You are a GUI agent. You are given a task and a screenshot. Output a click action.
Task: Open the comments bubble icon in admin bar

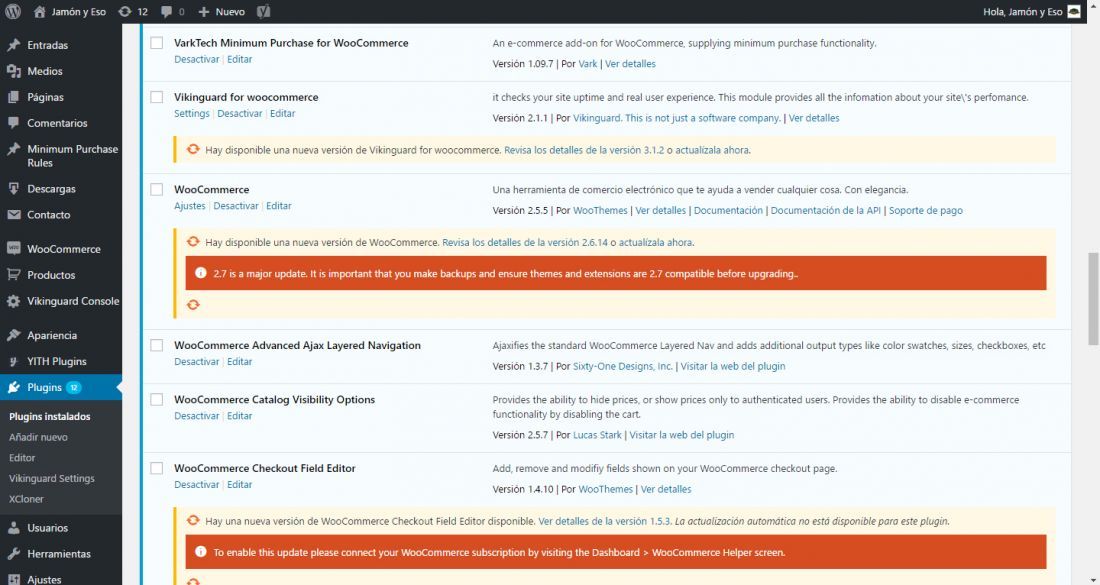(x=166, y=11)
